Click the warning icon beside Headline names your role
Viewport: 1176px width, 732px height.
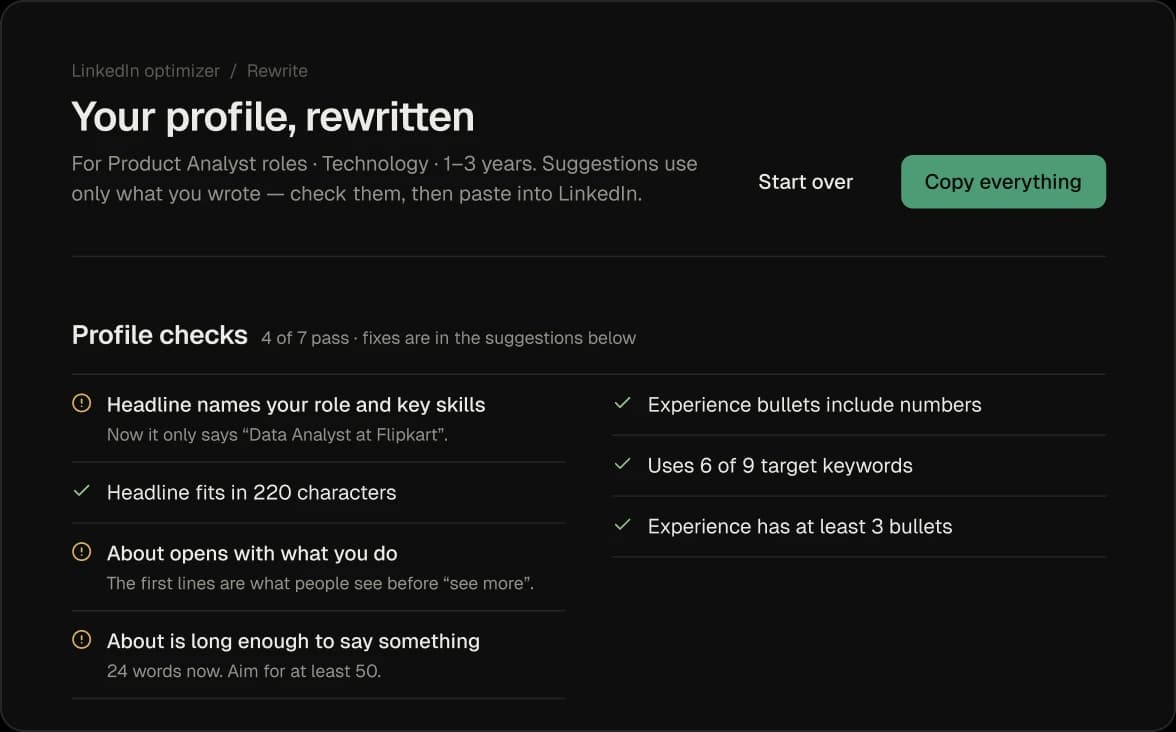click(x=82, y=404)
